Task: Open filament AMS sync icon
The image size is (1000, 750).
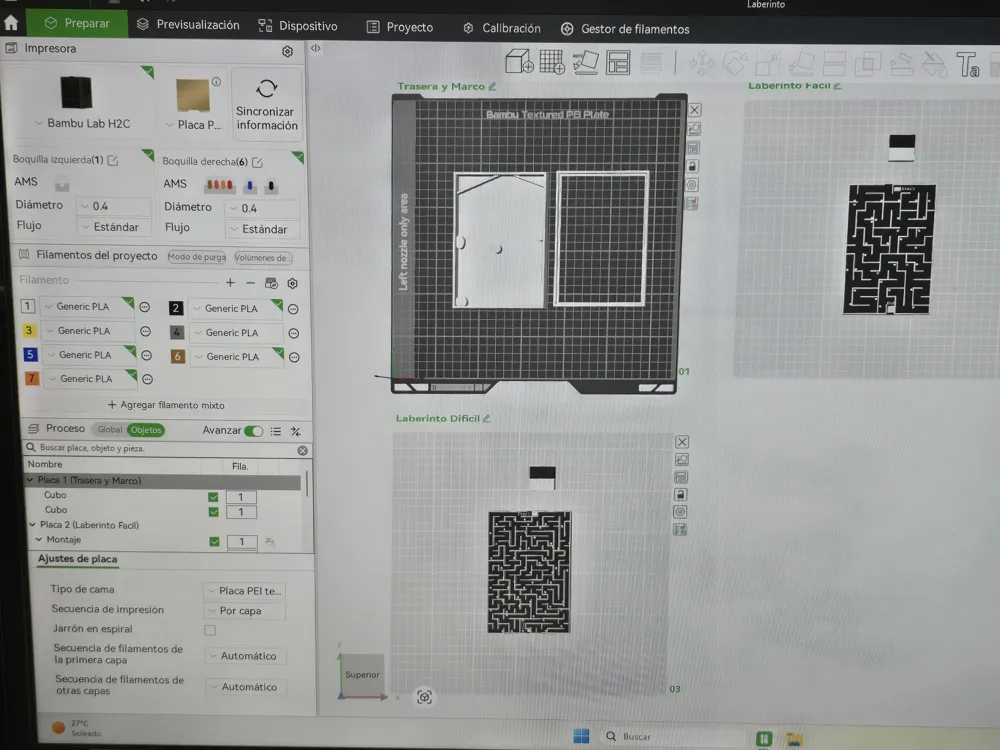Action: pyautogui.click(x=271, y=283)
